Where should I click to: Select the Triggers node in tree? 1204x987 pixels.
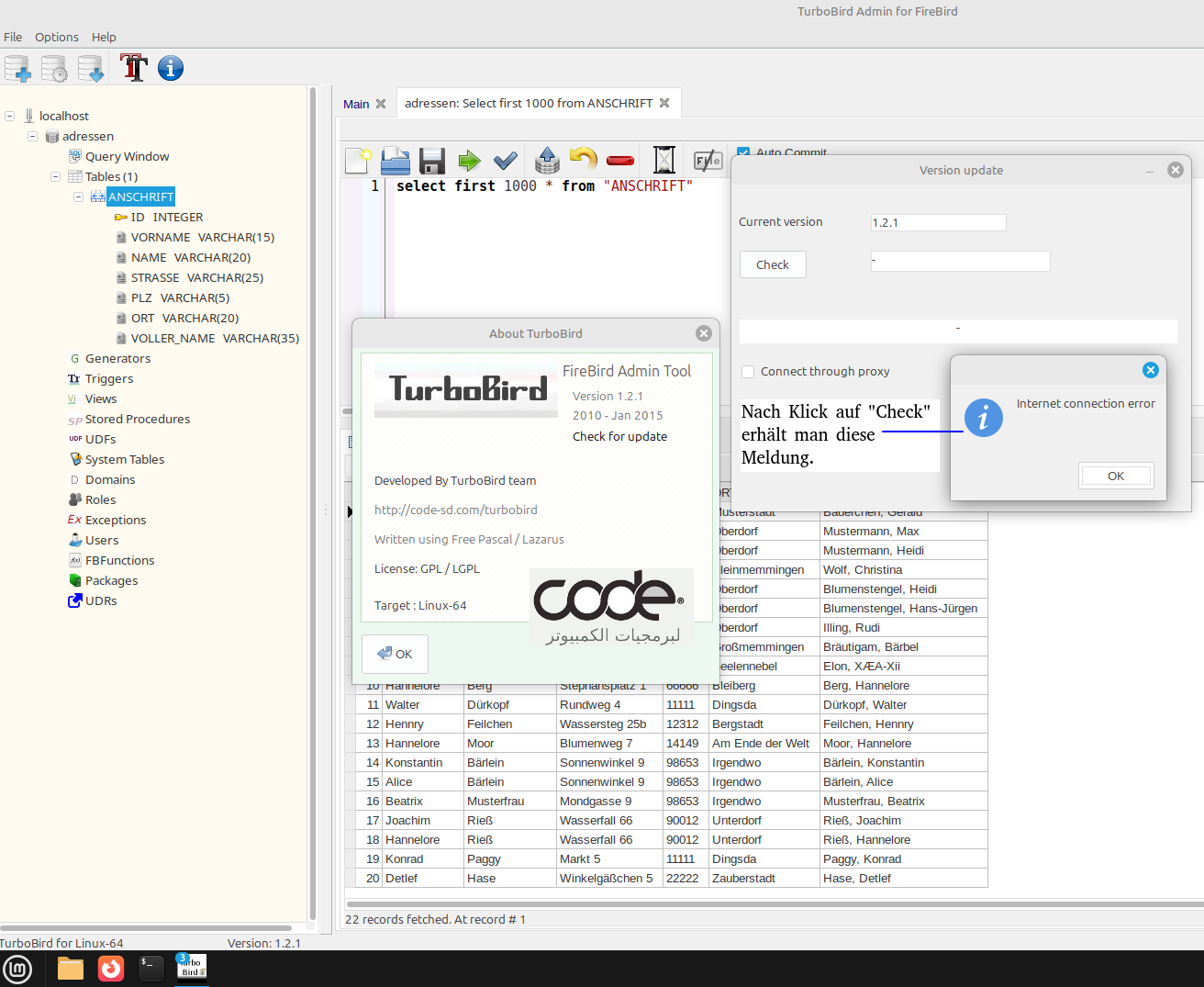pyautogui.click(x=109, y=379)
